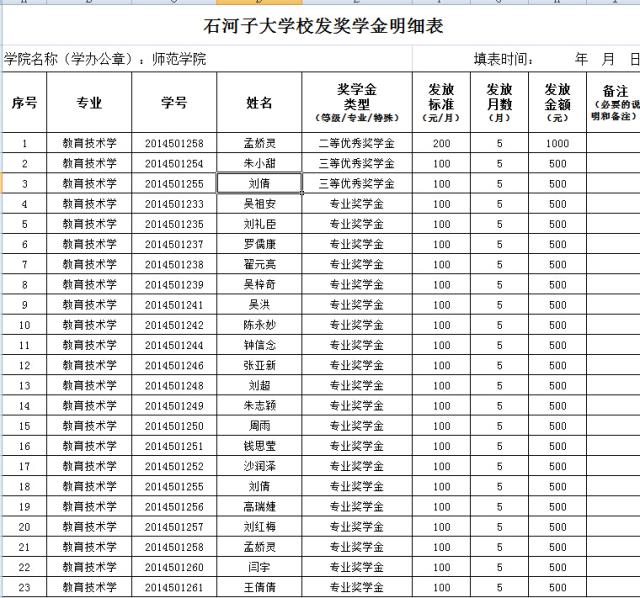Select student ID 2014501241

click(x=174, y=305)
